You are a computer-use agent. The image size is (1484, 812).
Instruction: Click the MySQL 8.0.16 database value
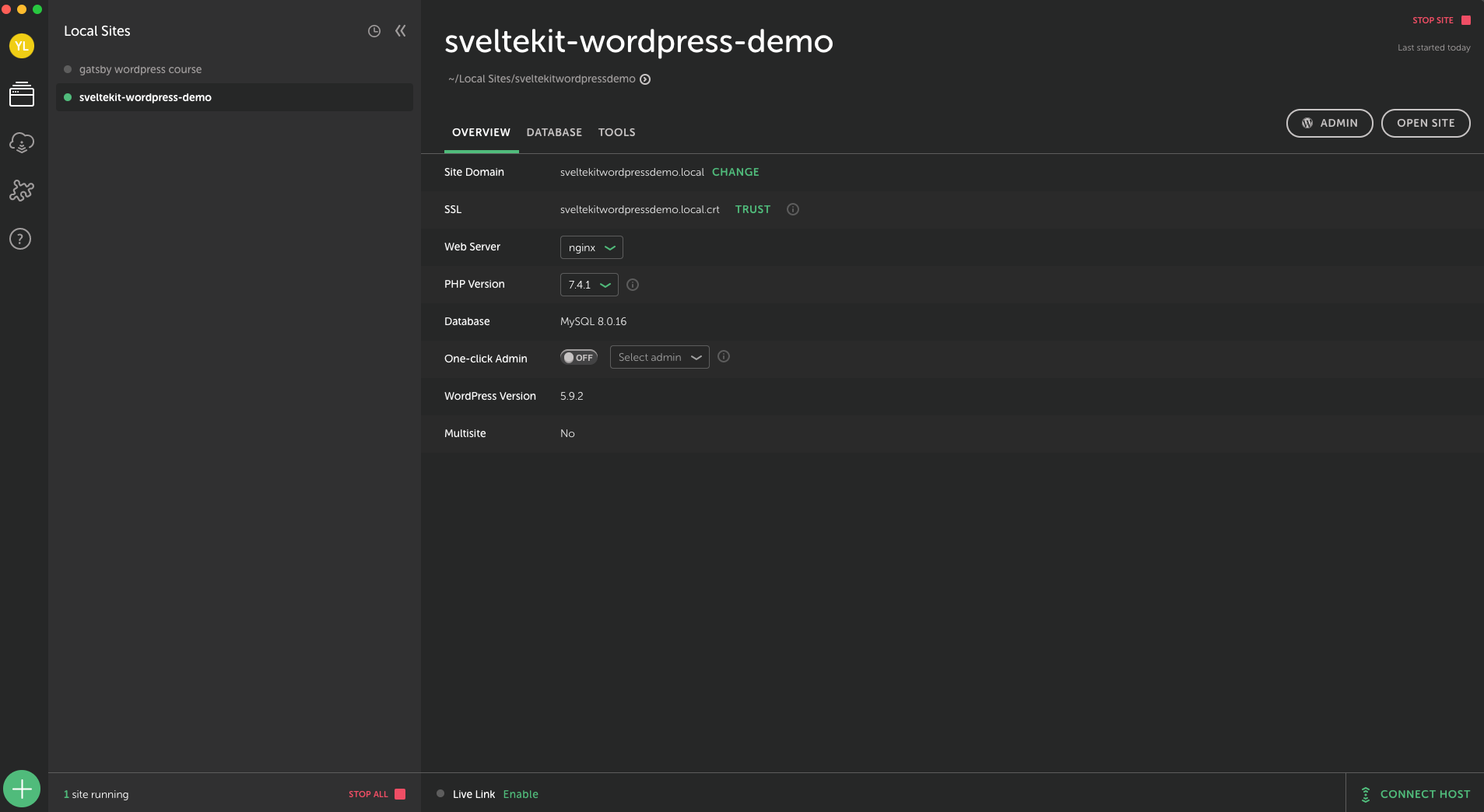click(x=593, y=321)
